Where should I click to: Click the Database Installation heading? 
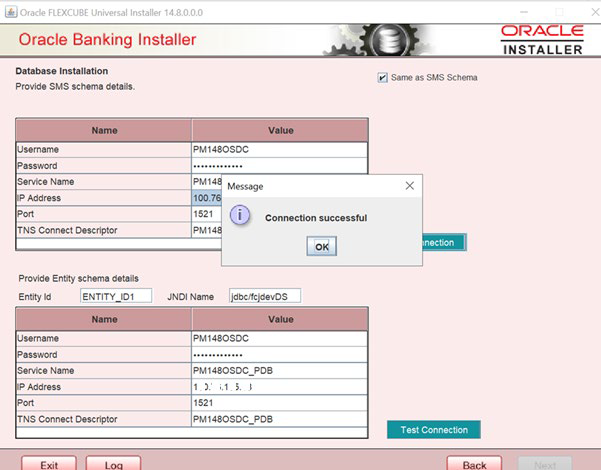coord(61,71)
